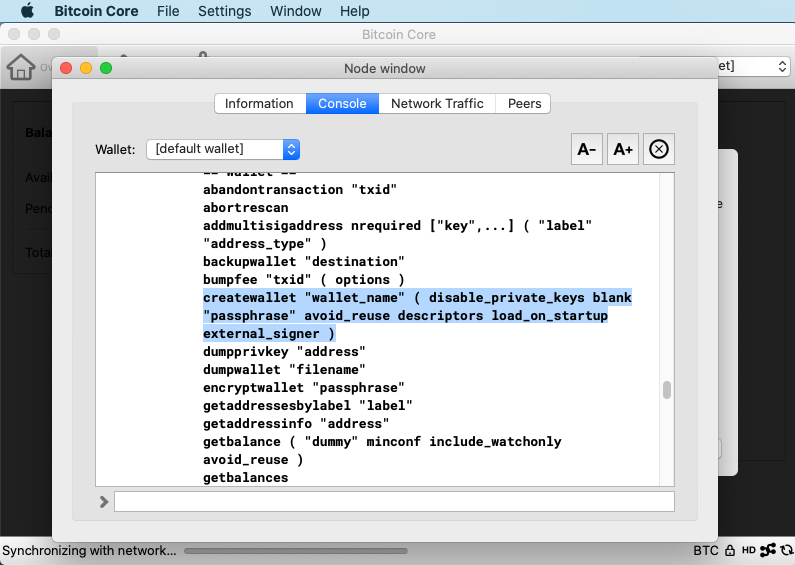
Task: Click the HD wallet status icon
Action: coord(748,550)
